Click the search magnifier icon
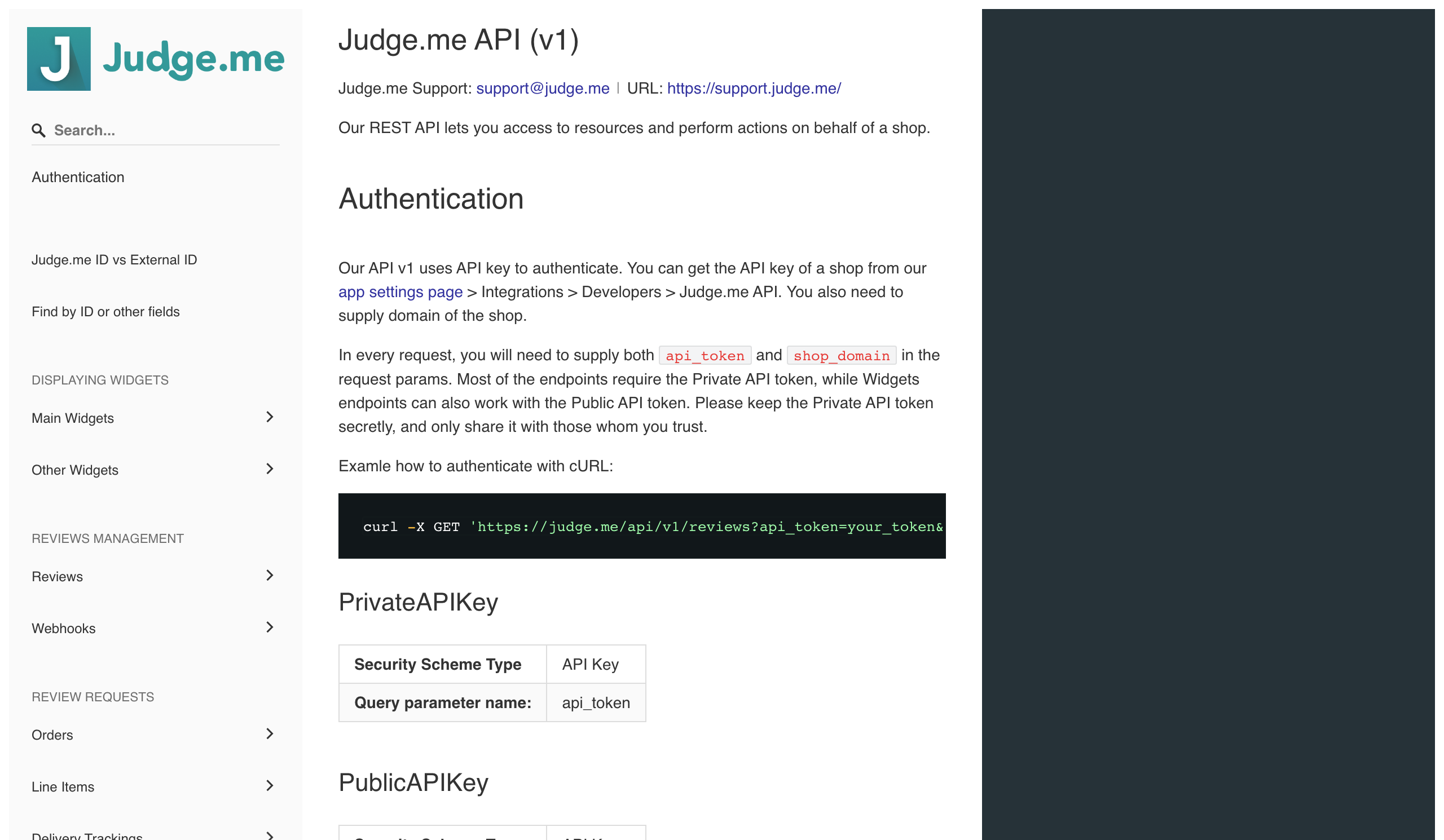 click(x=38, y=131)
